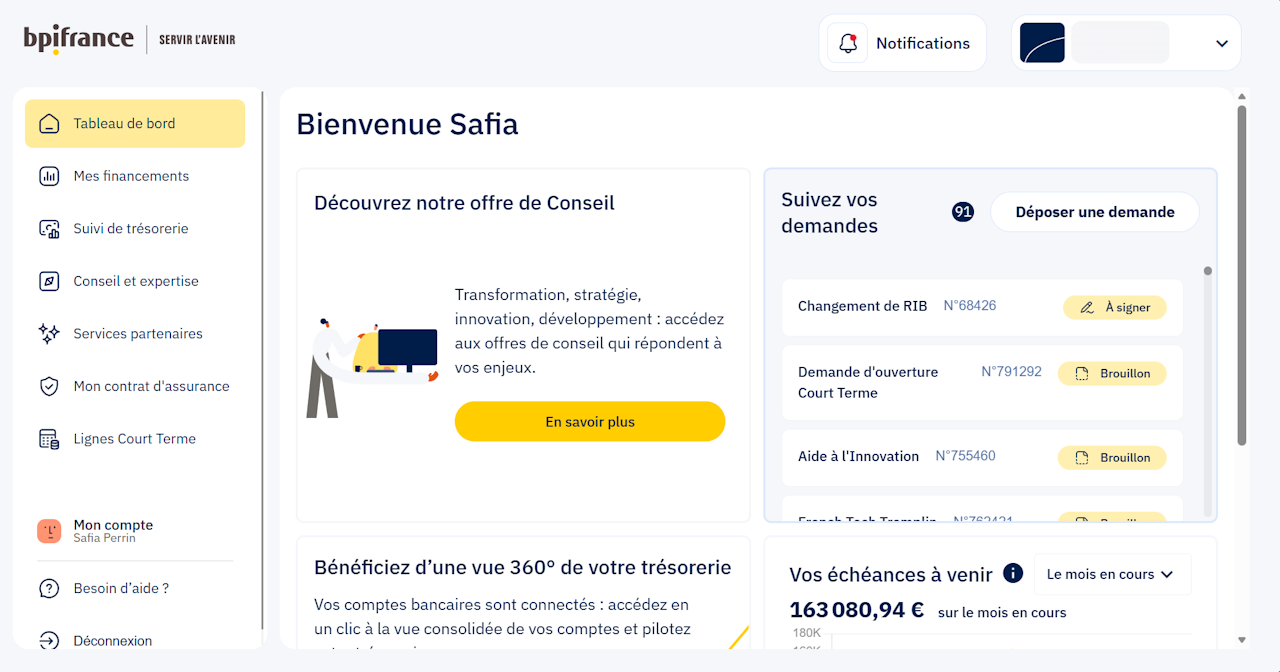Click the Mon contrat d'assurance shield icon
Image resolution: width=1280 pixels, height=672 pixels.
49,386
